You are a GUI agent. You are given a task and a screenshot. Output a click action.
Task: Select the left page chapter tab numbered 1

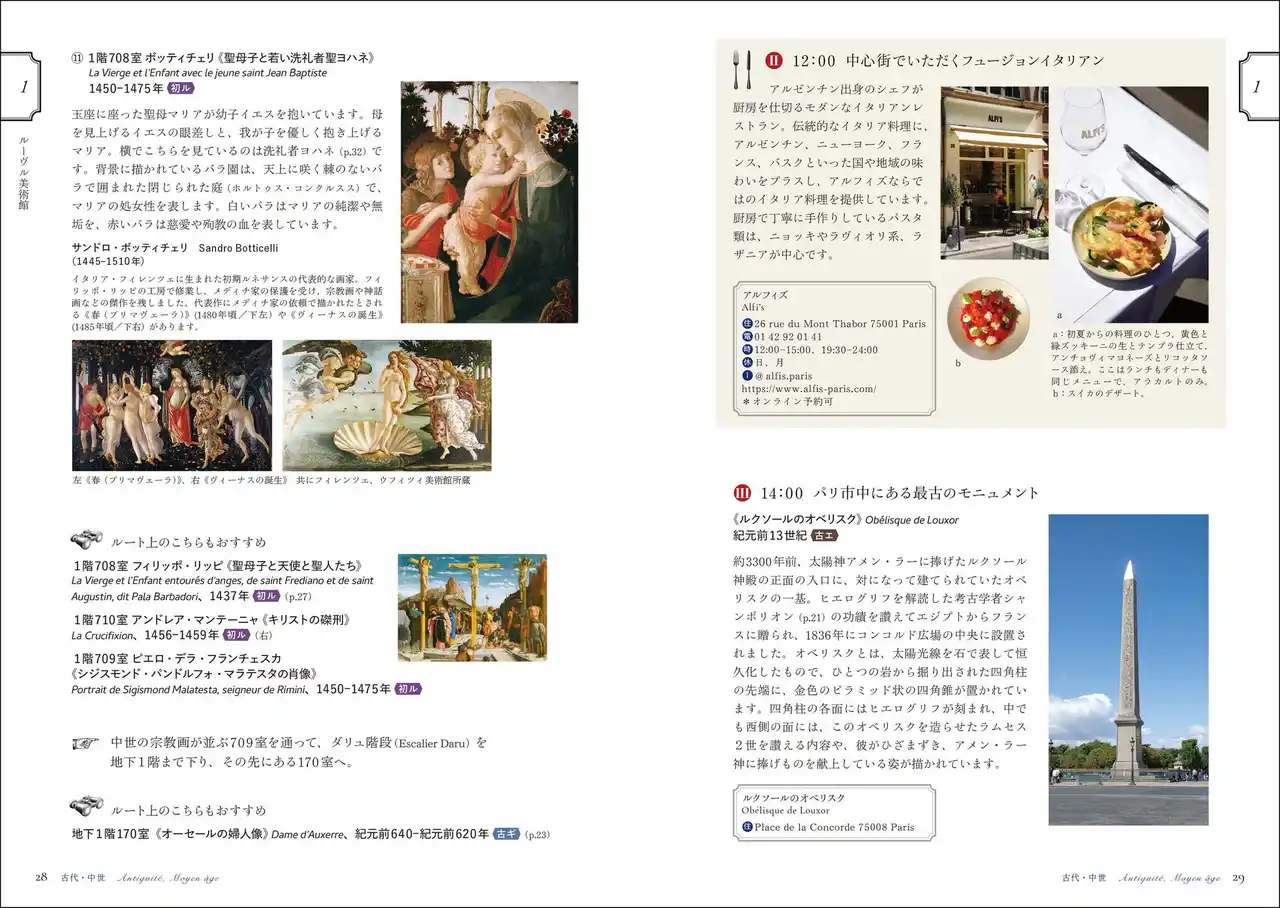pyautogui.click(x=22, y=87)
